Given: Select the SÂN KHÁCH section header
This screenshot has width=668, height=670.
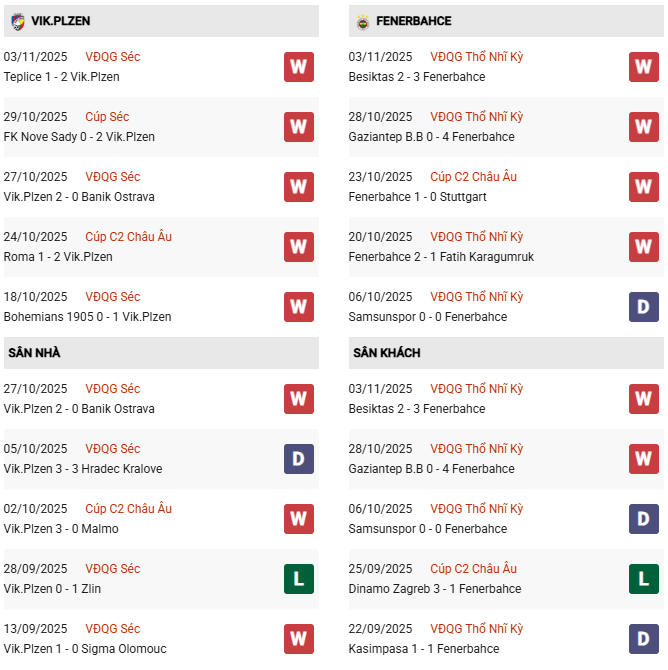Looking at the screenshot, I should coord(386,353).
